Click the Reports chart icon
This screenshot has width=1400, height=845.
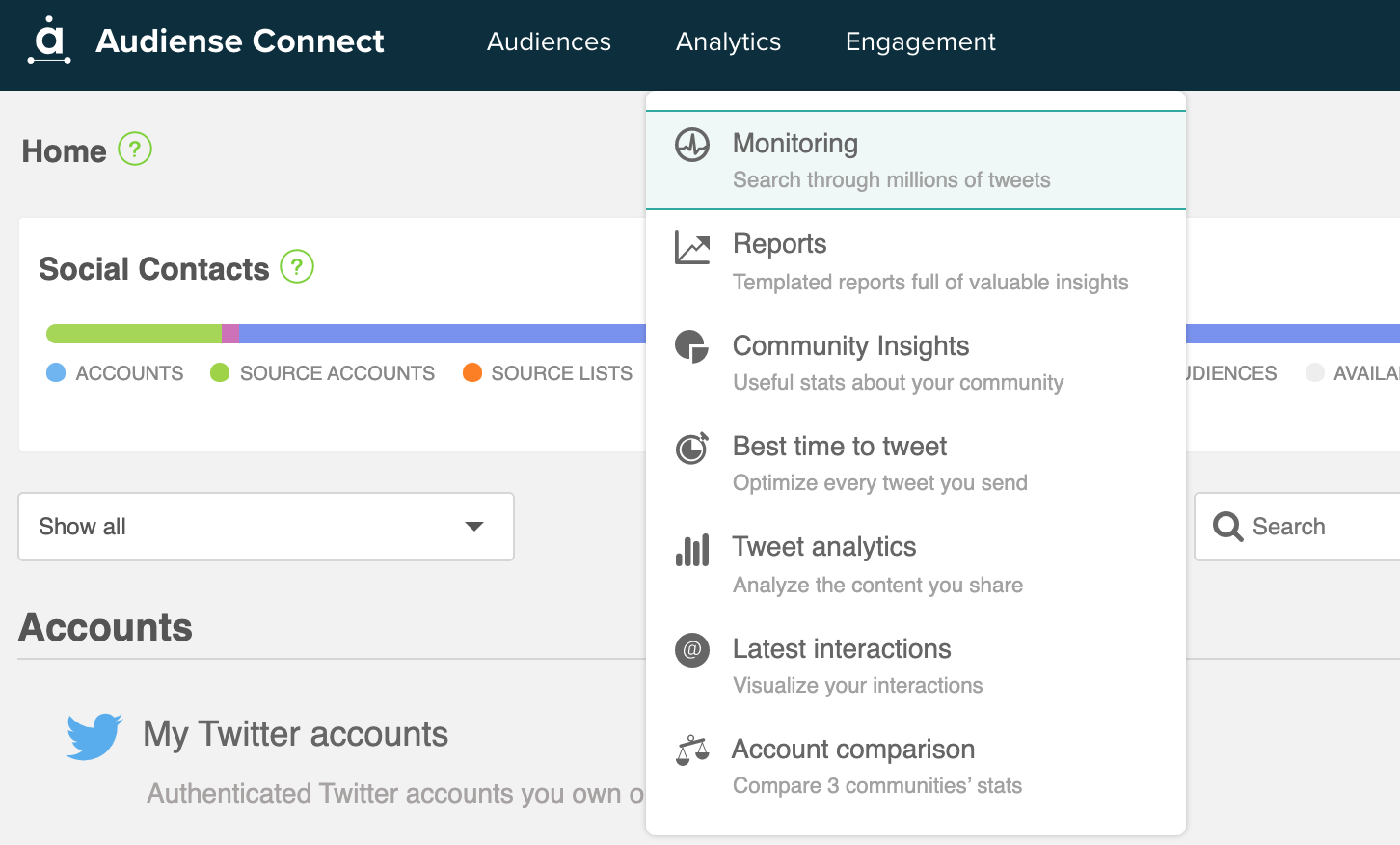coord(692,247)
